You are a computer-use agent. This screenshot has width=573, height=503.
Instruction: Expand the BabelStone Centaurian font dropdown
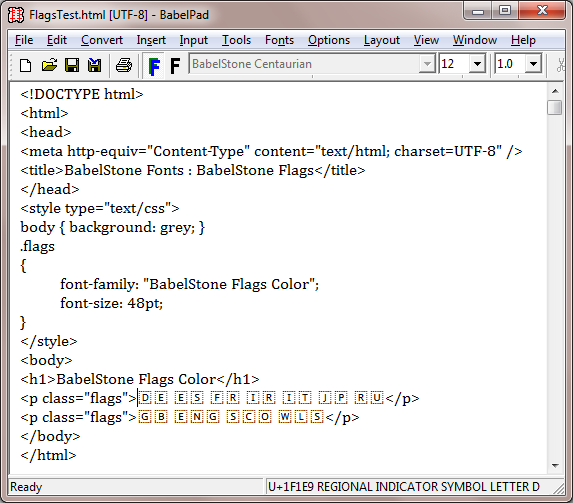tap(427, 64)
